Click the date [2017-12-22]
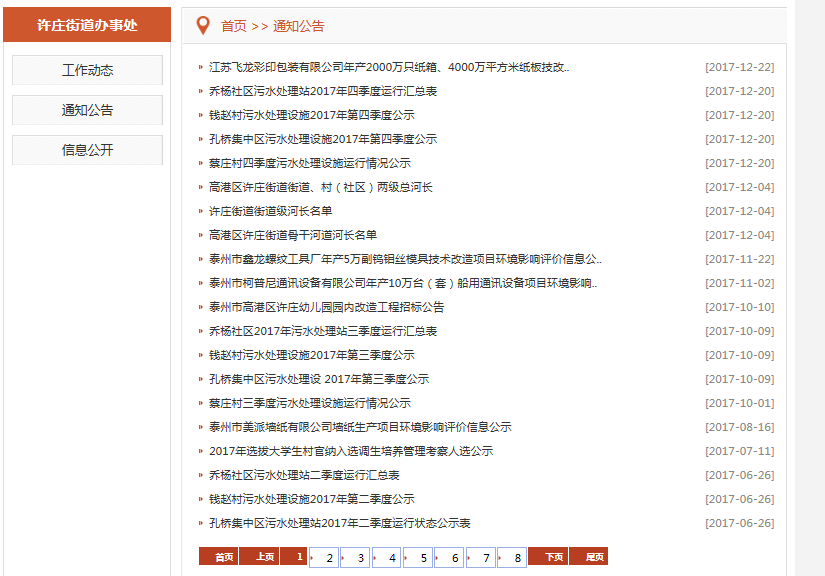Image resolution: width=825 pixels, height=576 pixels. point(740,67)
